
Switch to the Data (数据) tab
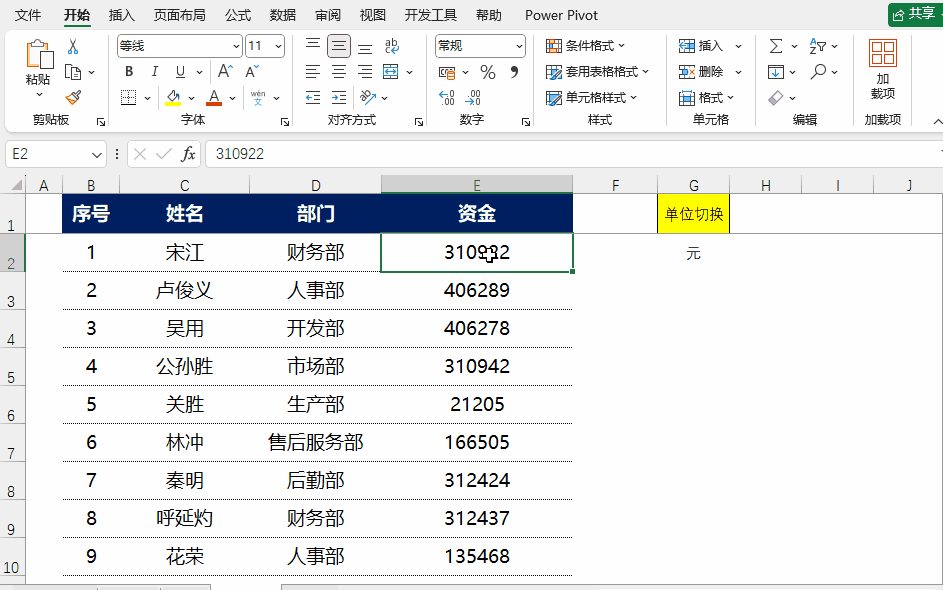pyautogui.click(x=283, y=15)
